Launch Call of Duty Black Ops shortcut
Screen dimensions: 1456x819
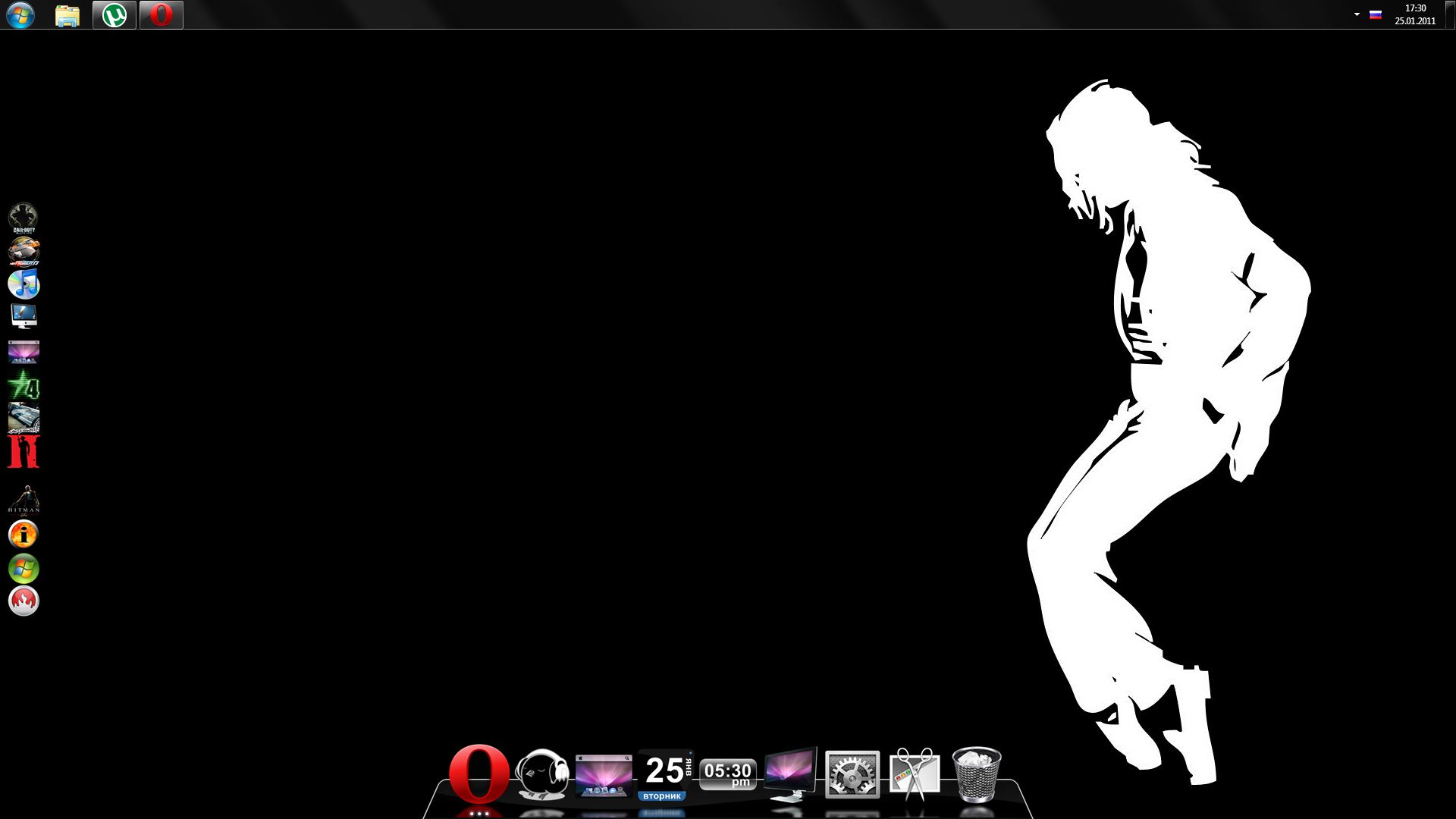24,218
